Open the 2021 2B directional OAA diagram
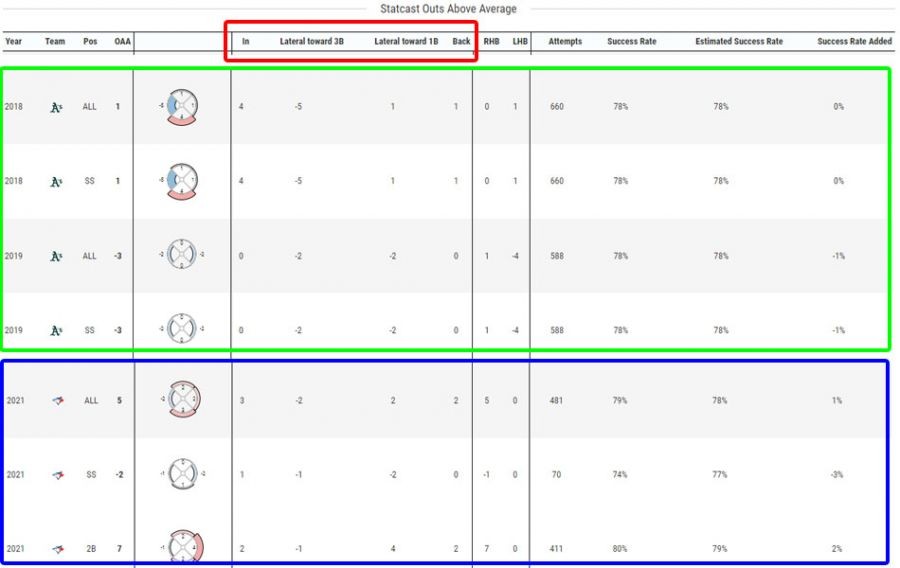Image resolution: width=900 pixels, height=568 pixels. pyautogui.click(x=183, y=546)
